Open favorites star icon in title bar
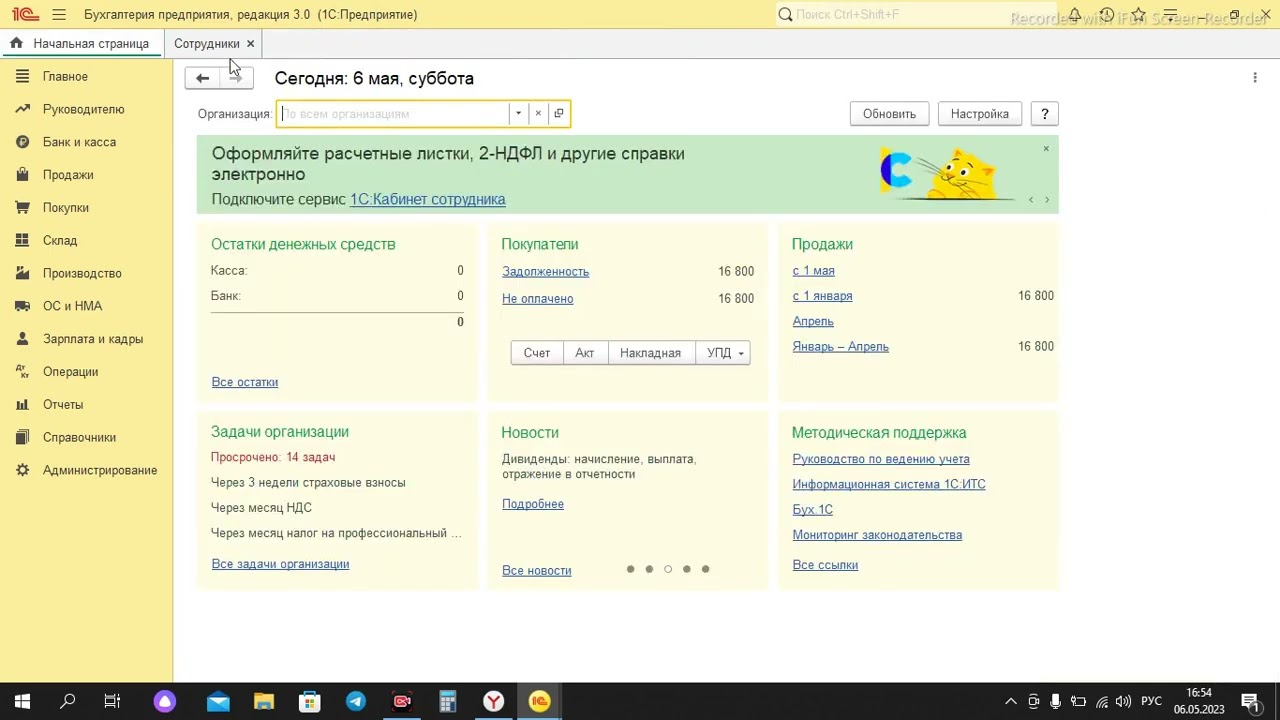Viewport: 1280px width, 720px height. [1138, 15]
